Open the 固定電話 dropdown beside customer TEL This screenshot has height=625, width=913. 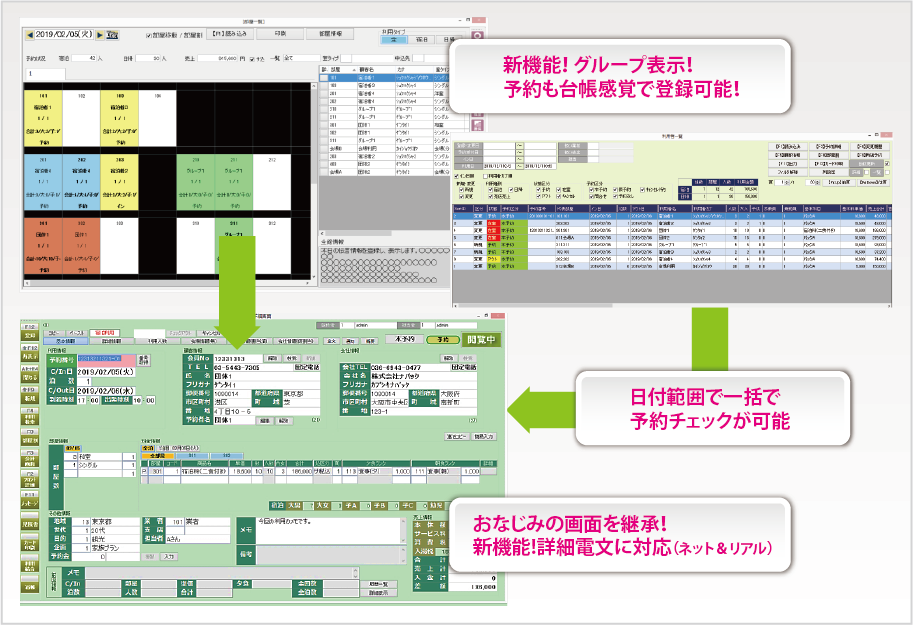click(x=306, y=368)
